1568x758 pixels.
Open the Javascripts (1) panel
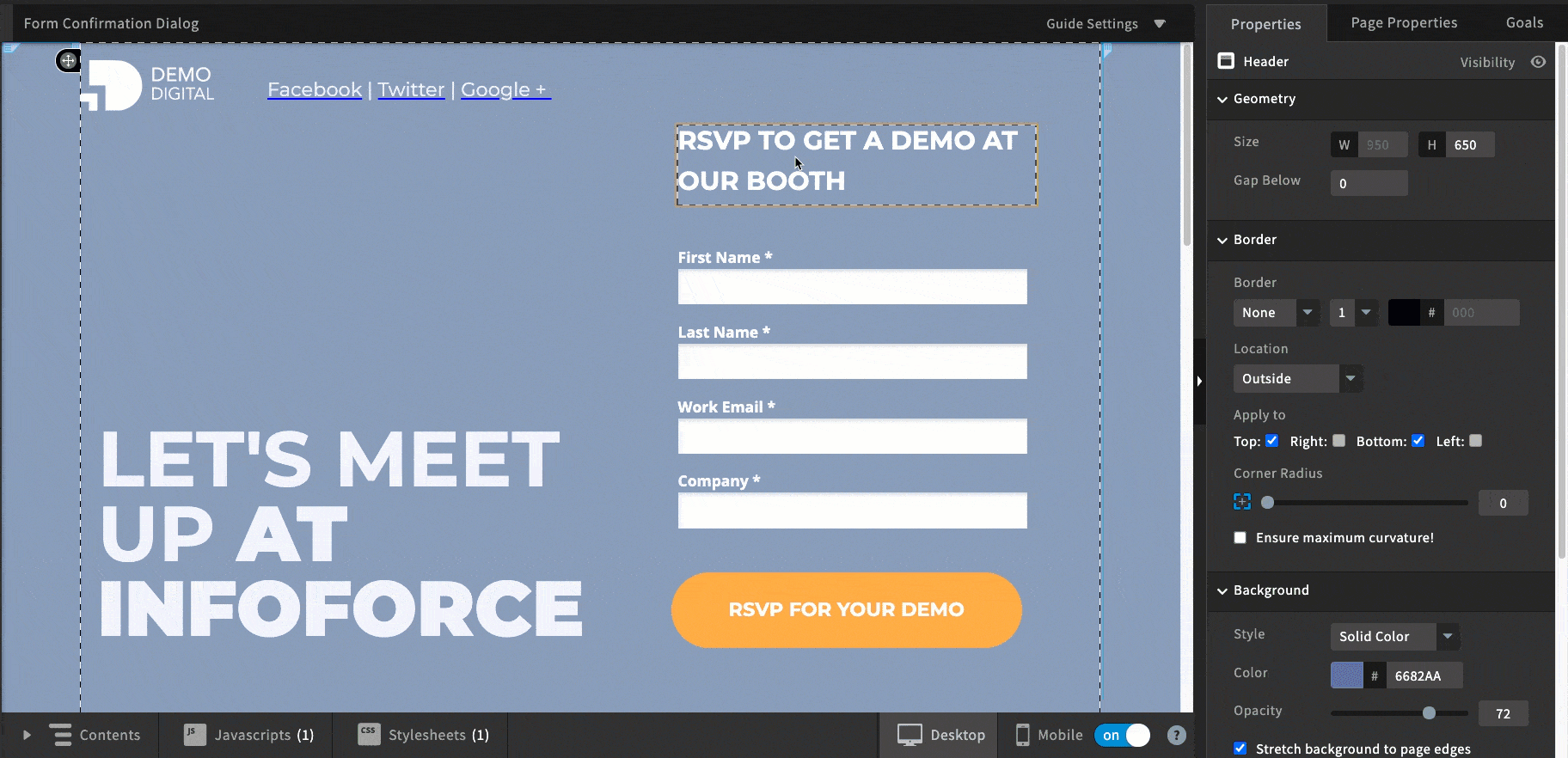click(248, 735)
